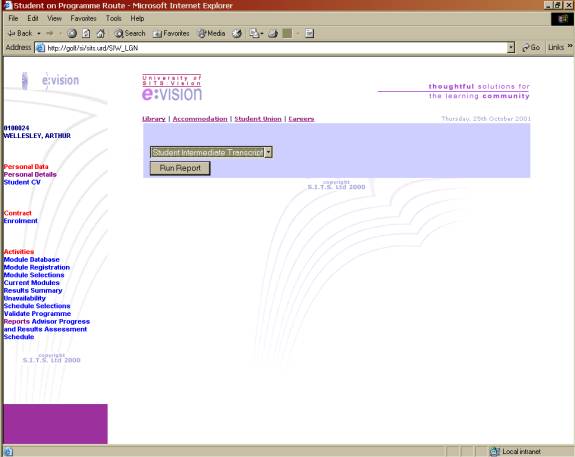This screenshot has height=457, width=575.
Task: Click the student name WELLESLEY, ARTHUR
Action: (37, 136)
